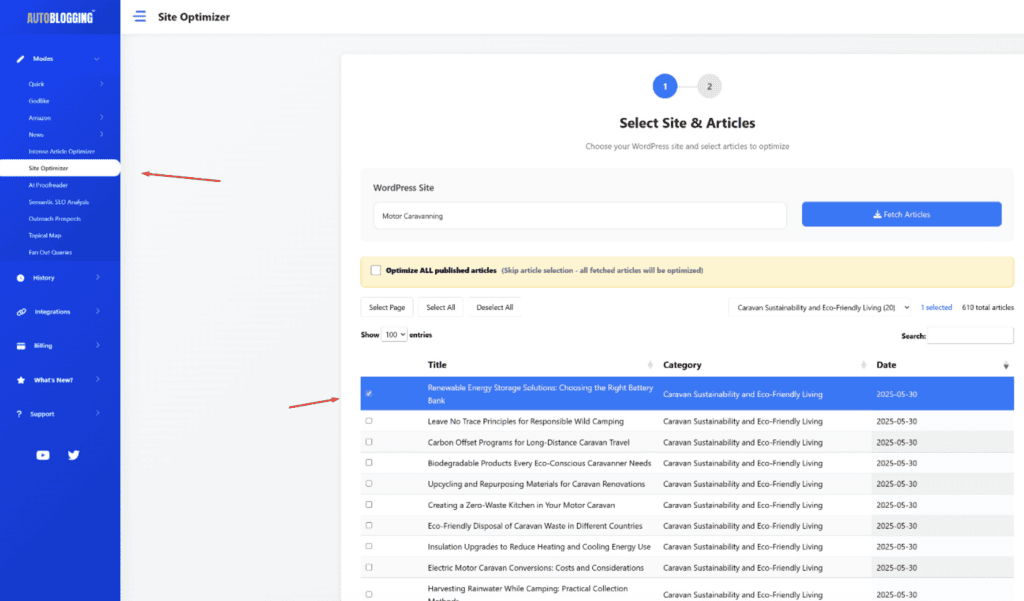
Task: Click the What's New star icon
Action: coord(21,380)
